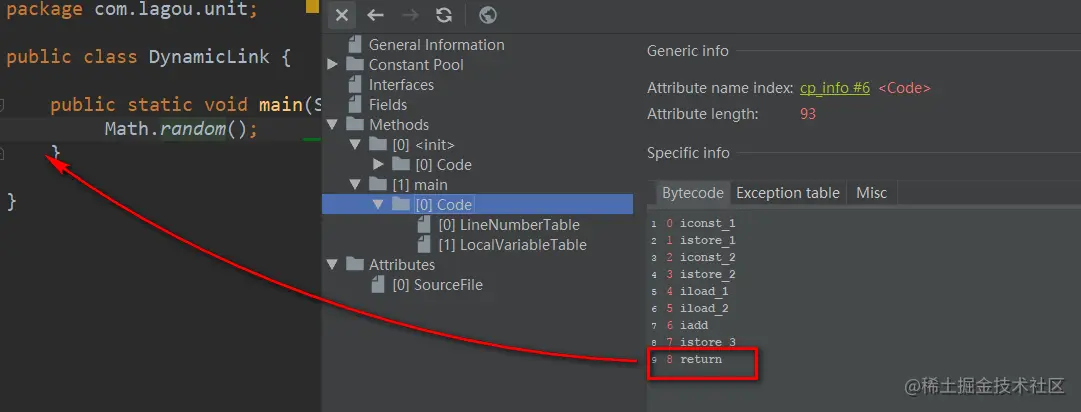The width and height of the screenshot is (1081, 412).
Task: Collapse the Attributes node
Action: coord(332,265)
